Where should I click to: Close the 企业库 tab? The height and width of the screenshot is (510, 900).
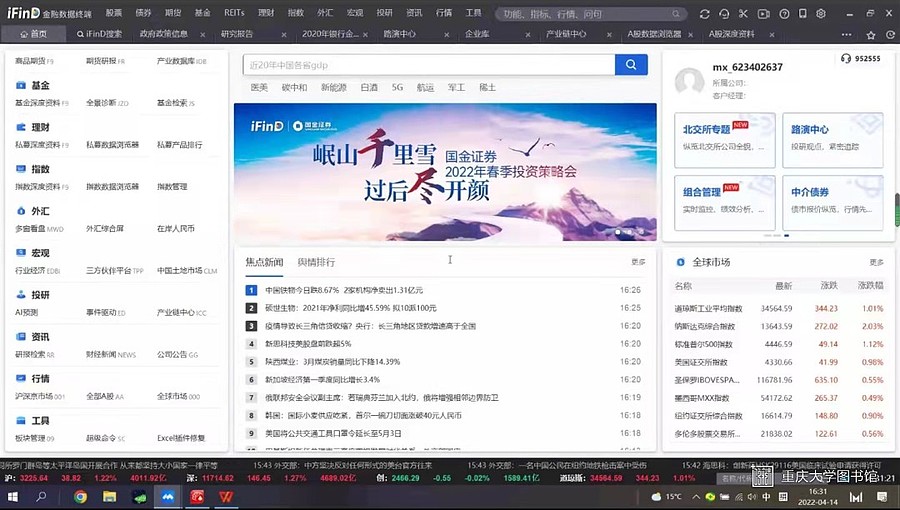(x=528, y=35)
